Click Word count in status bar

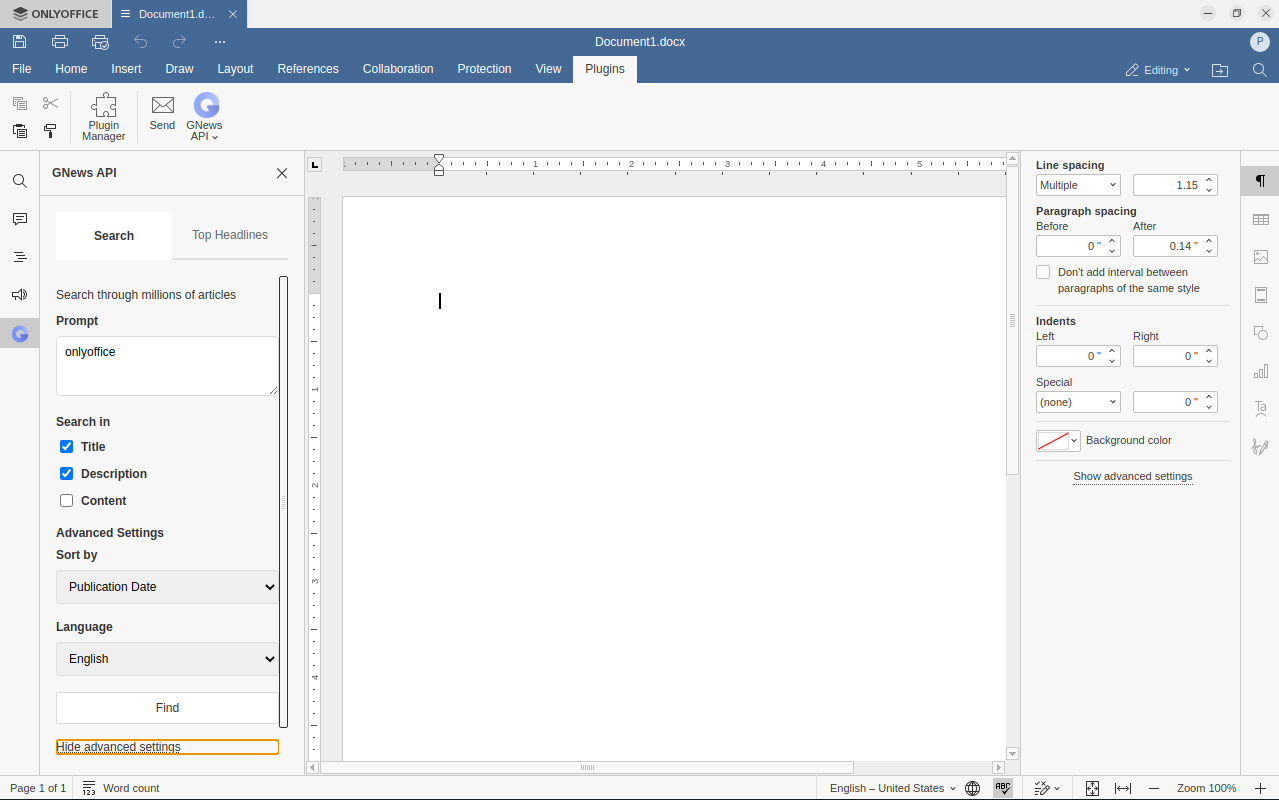121,788
